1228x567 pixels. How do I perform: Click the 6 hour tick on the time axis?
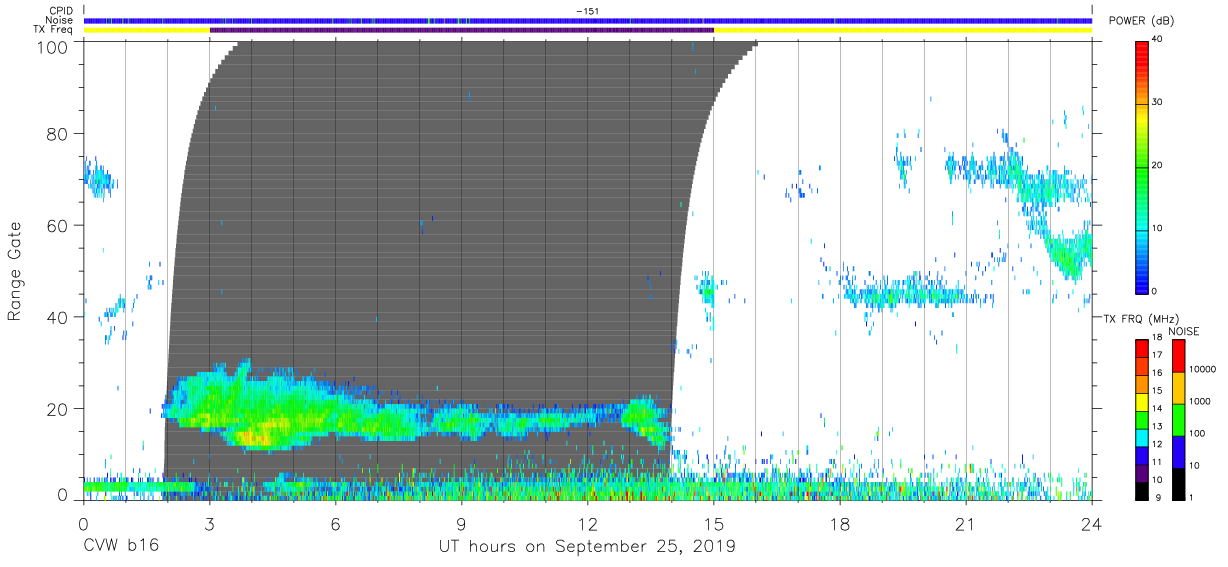tap(335, 524)
